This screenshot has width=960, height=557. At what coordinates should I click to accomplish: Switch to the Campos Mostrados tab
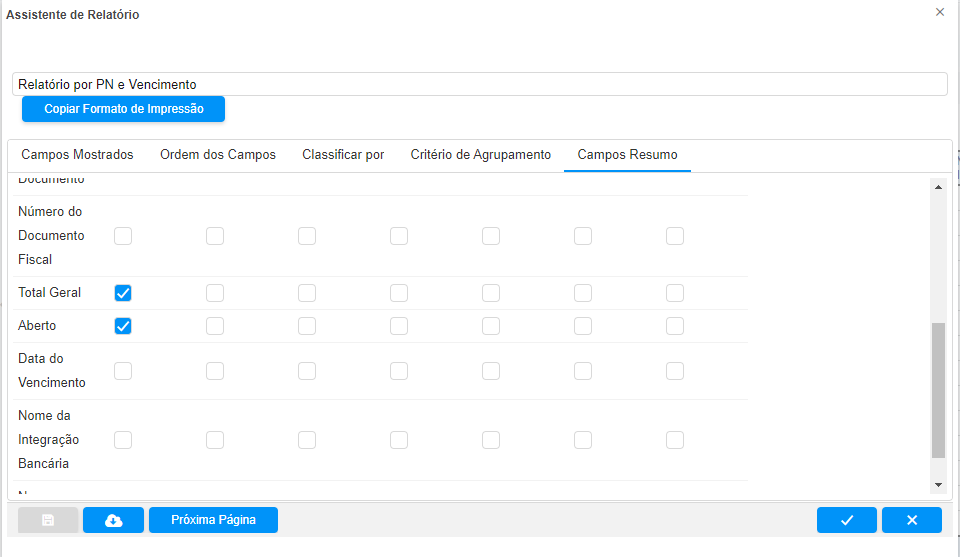coord(77,155)
